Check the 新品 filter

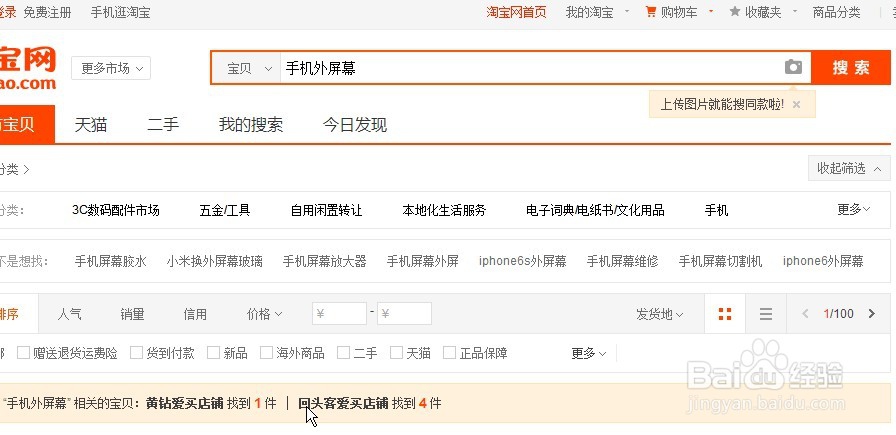[213, 353]
